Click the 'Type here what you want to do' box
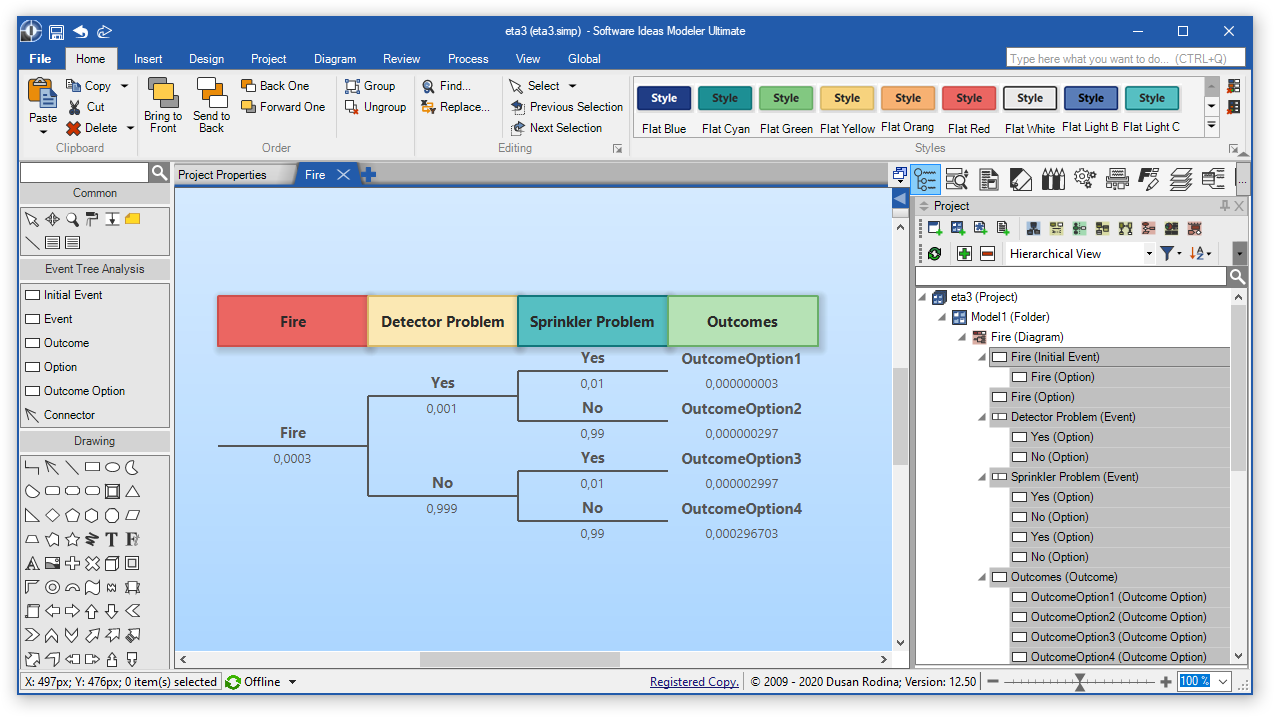This screenshot has width=1274, height=717. click(x=1126, y=59)
